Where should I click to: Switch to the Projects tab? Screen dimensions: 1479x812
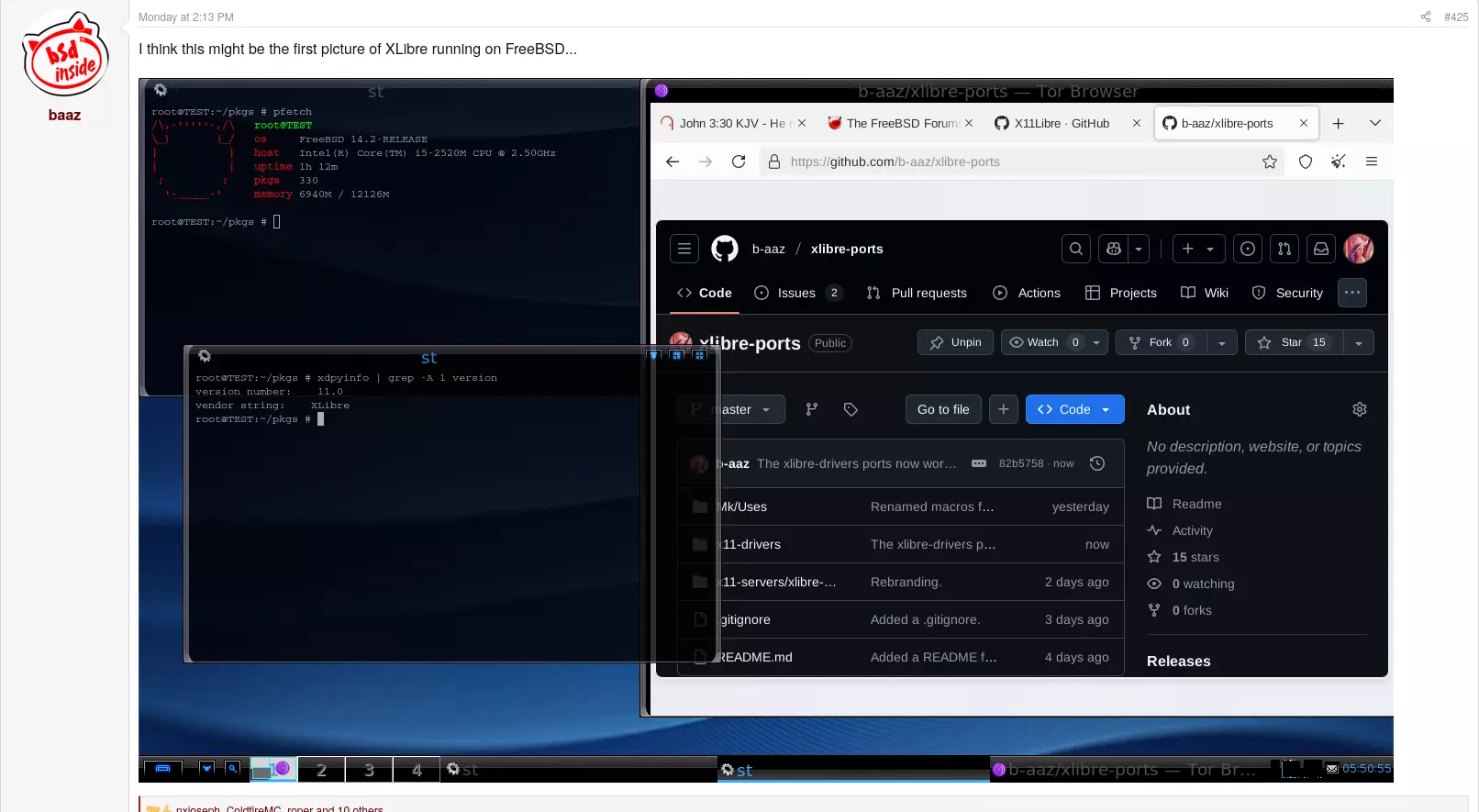1121,293
